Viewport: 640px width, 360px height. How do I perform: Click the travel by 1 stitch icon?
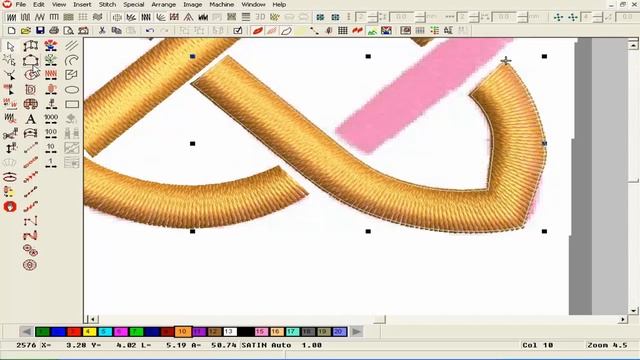[51, 163]
